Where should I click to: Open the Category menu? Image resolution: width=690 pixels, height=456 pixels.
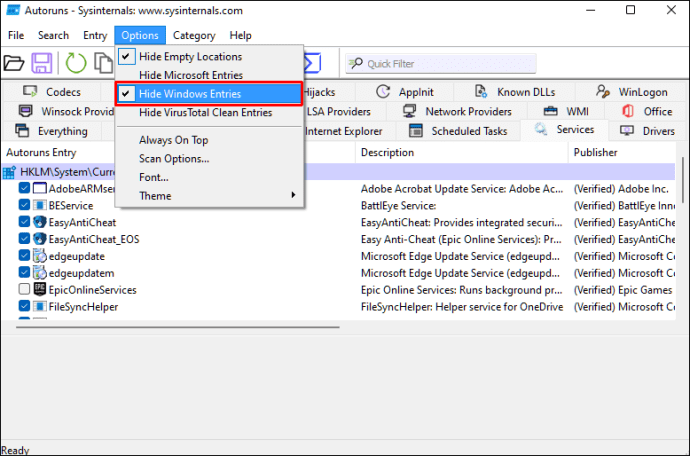[x=193, y=35]
